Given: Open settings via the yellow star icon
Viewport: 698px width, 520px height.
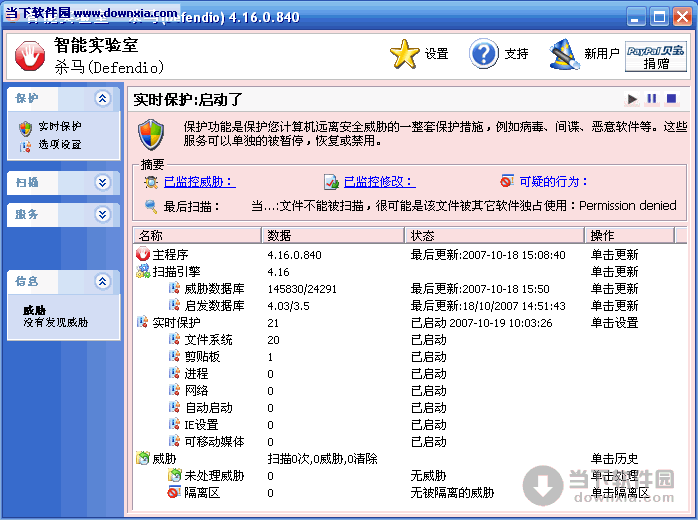Looking at the screenshot, I should [404, 54].
